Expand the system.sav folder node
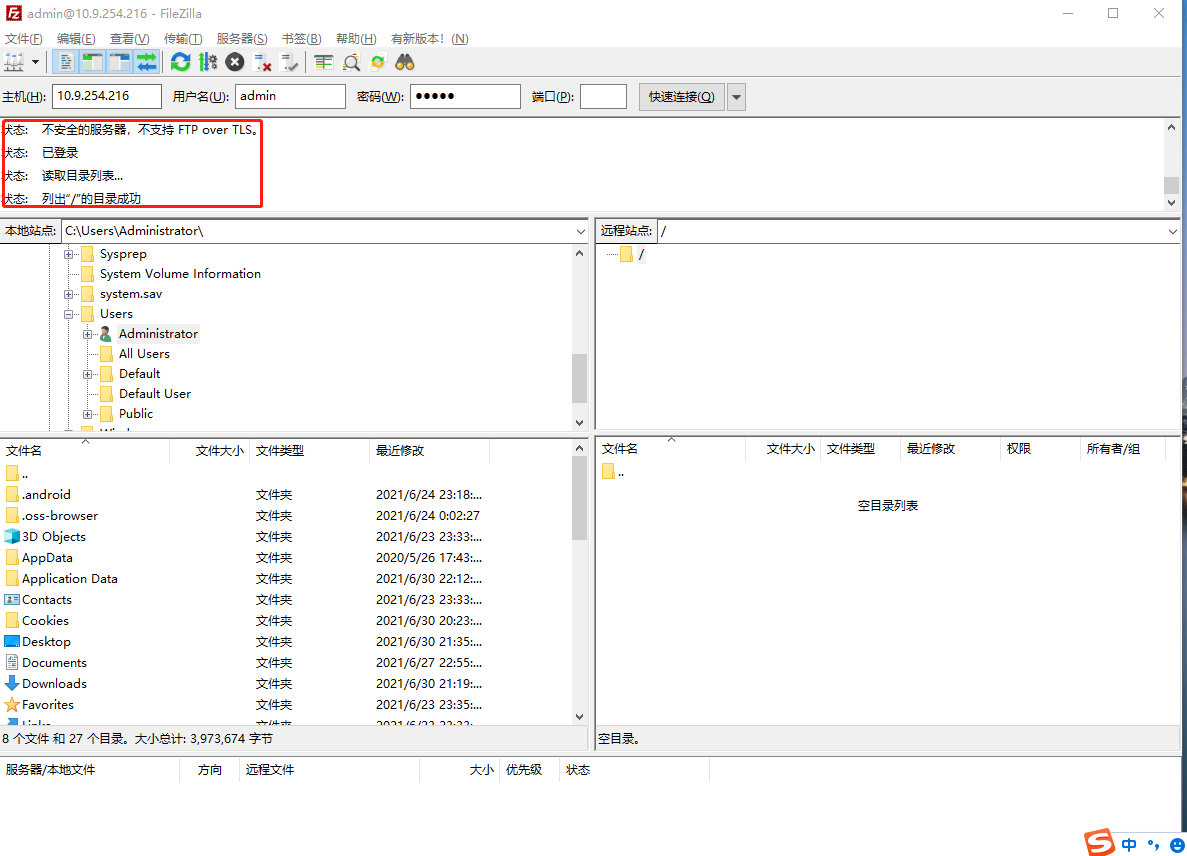 tap(68, 294)
